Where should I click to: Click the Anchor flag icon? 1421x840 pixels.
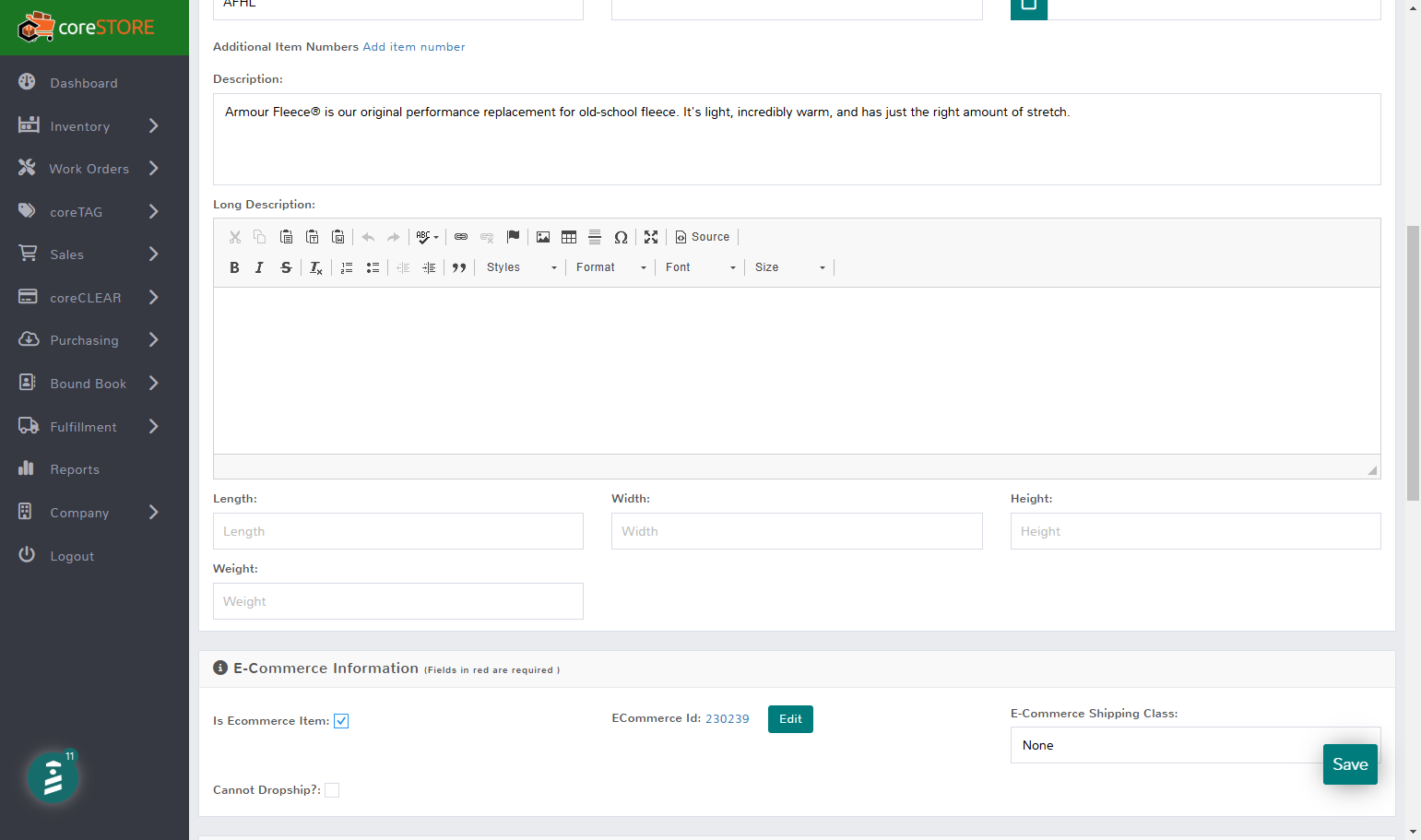coord(514,237)
